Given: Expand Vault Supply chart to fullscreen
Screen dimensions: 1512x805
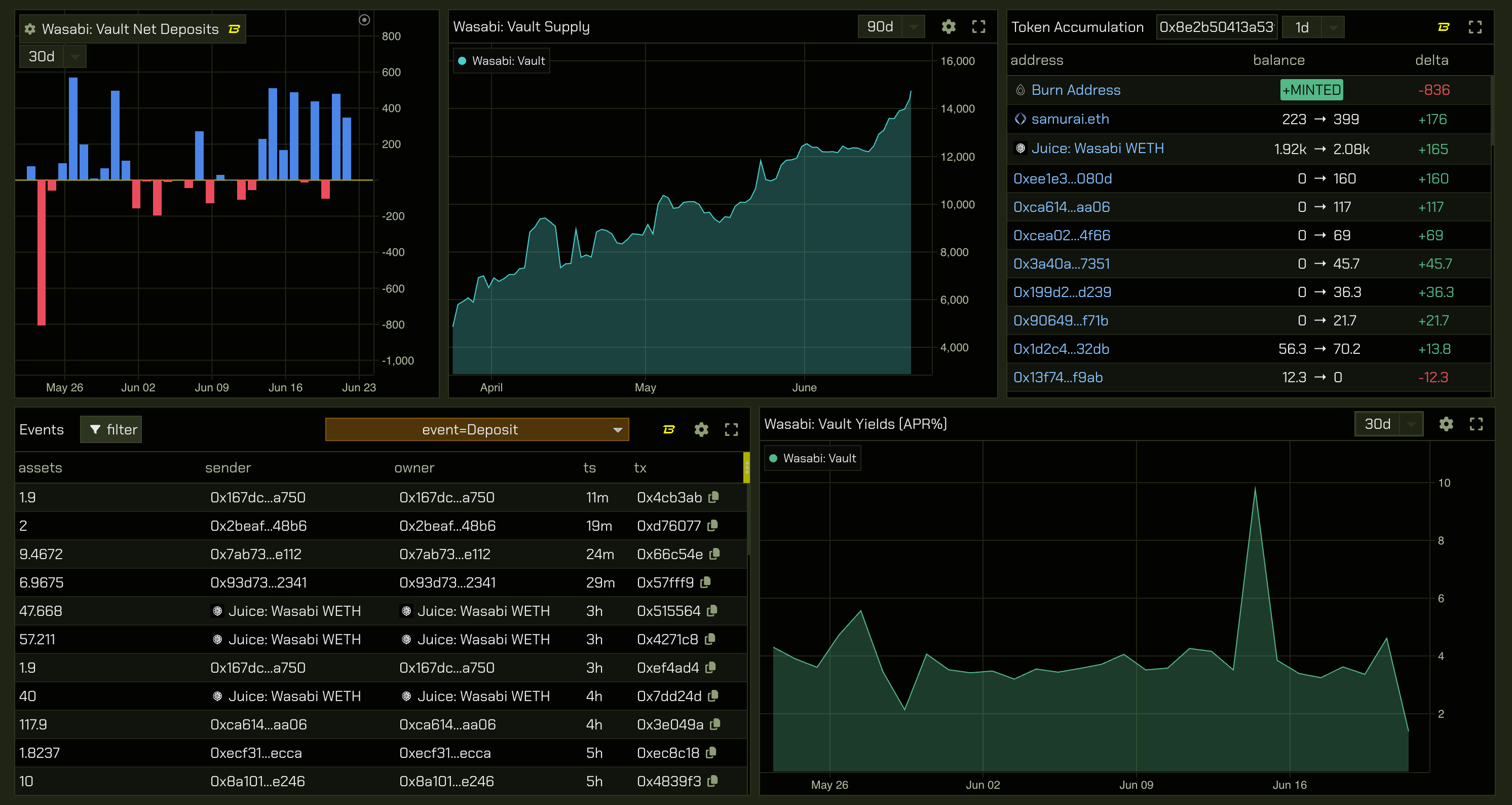Looking at the screenshot, I should click(x=978, y=27).
